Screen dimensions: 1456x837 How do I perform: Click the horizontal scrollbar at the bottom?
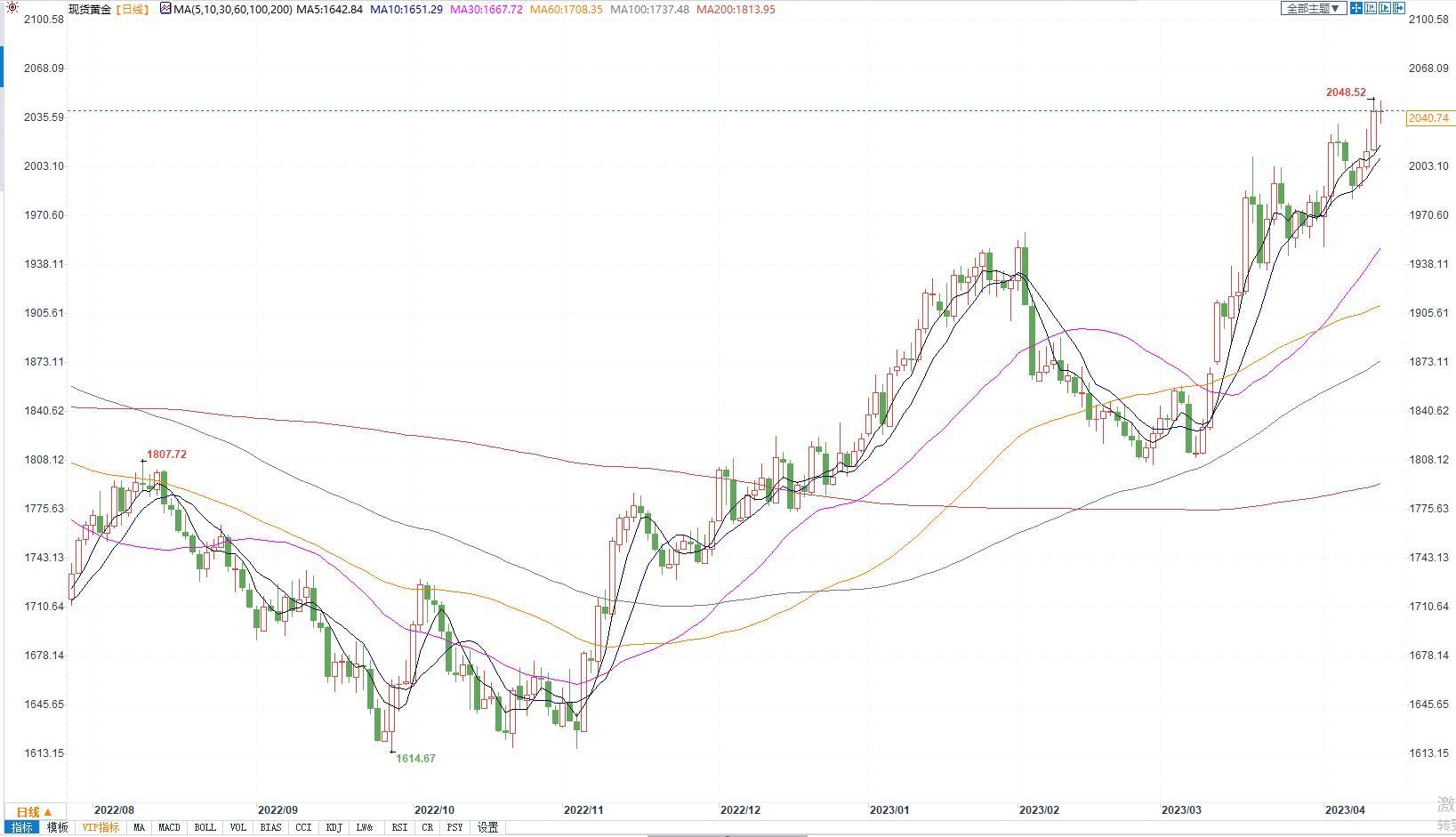pos(727,835)
